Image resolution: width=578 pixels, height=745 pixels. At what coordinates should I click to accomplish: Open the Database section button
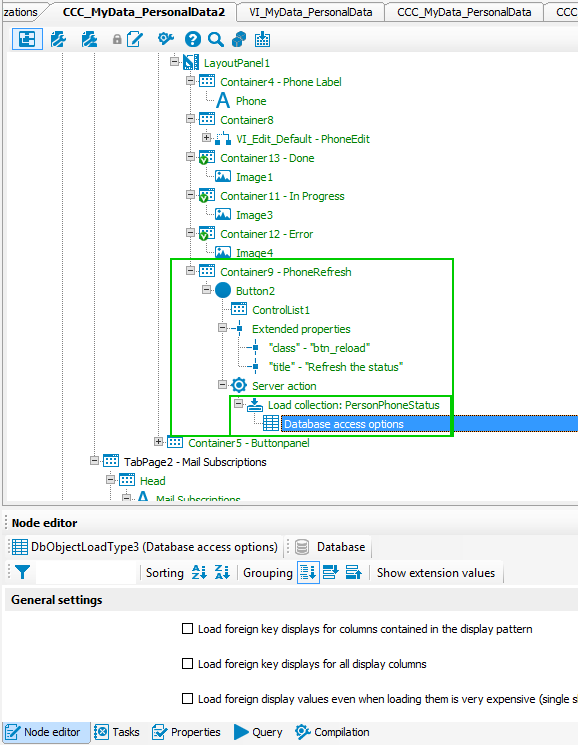click(331, 547)
